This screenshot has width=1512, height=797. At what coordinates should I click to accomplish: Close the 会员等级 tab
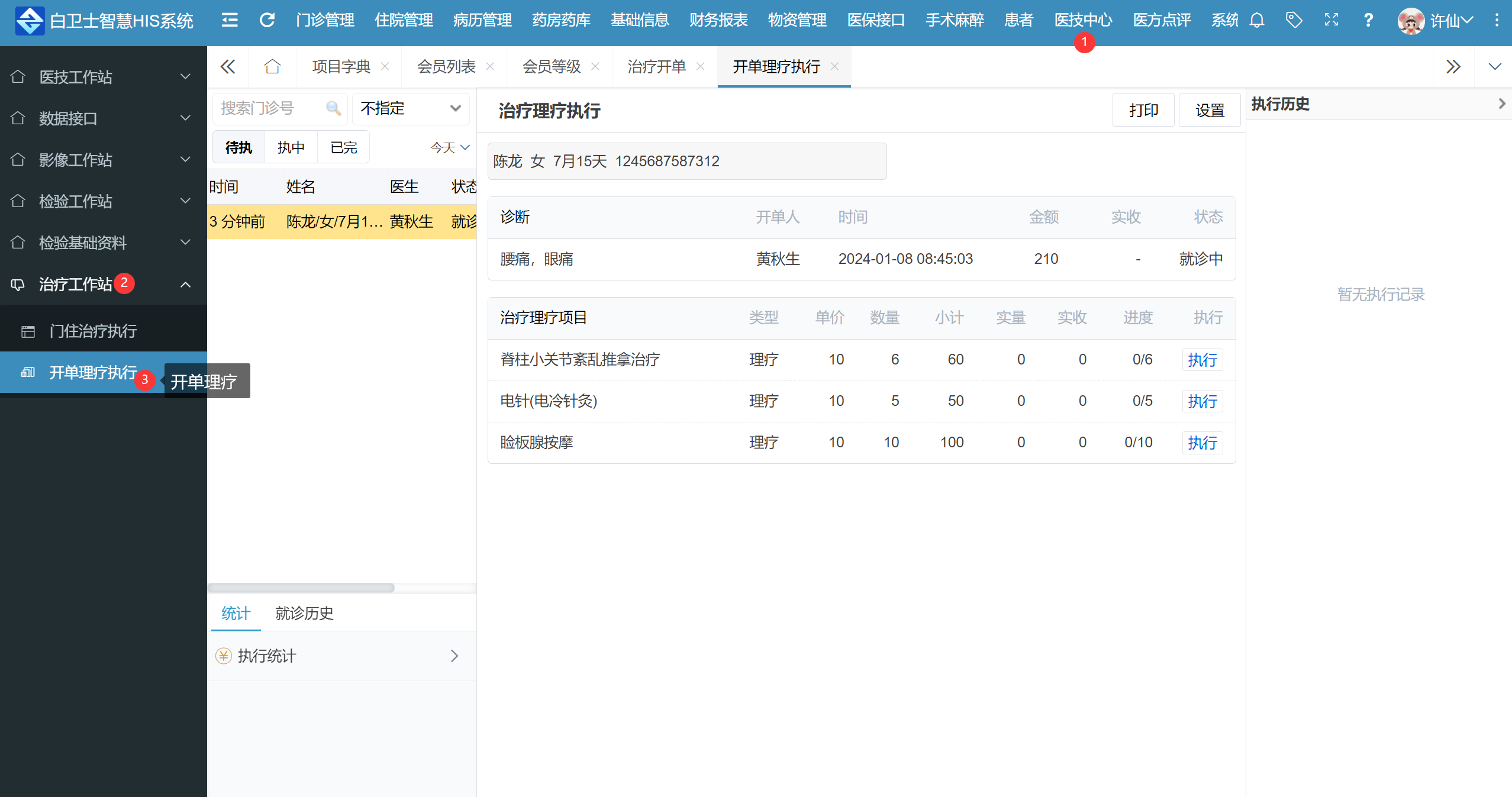pyautogui.click(x=595, y=66)
